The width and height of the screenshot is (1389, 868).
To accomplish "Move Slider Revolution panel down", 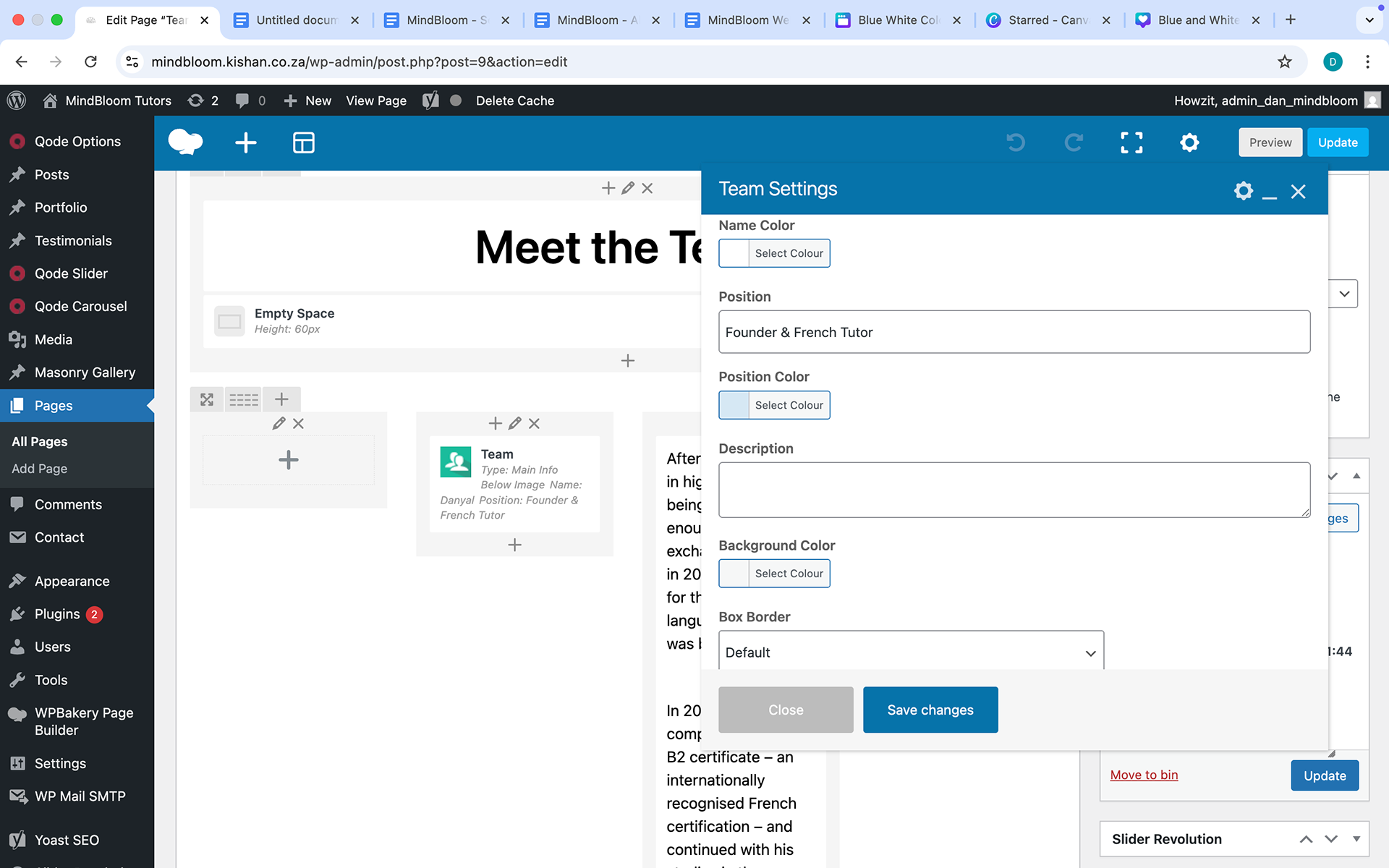I will click(1331, 839).
